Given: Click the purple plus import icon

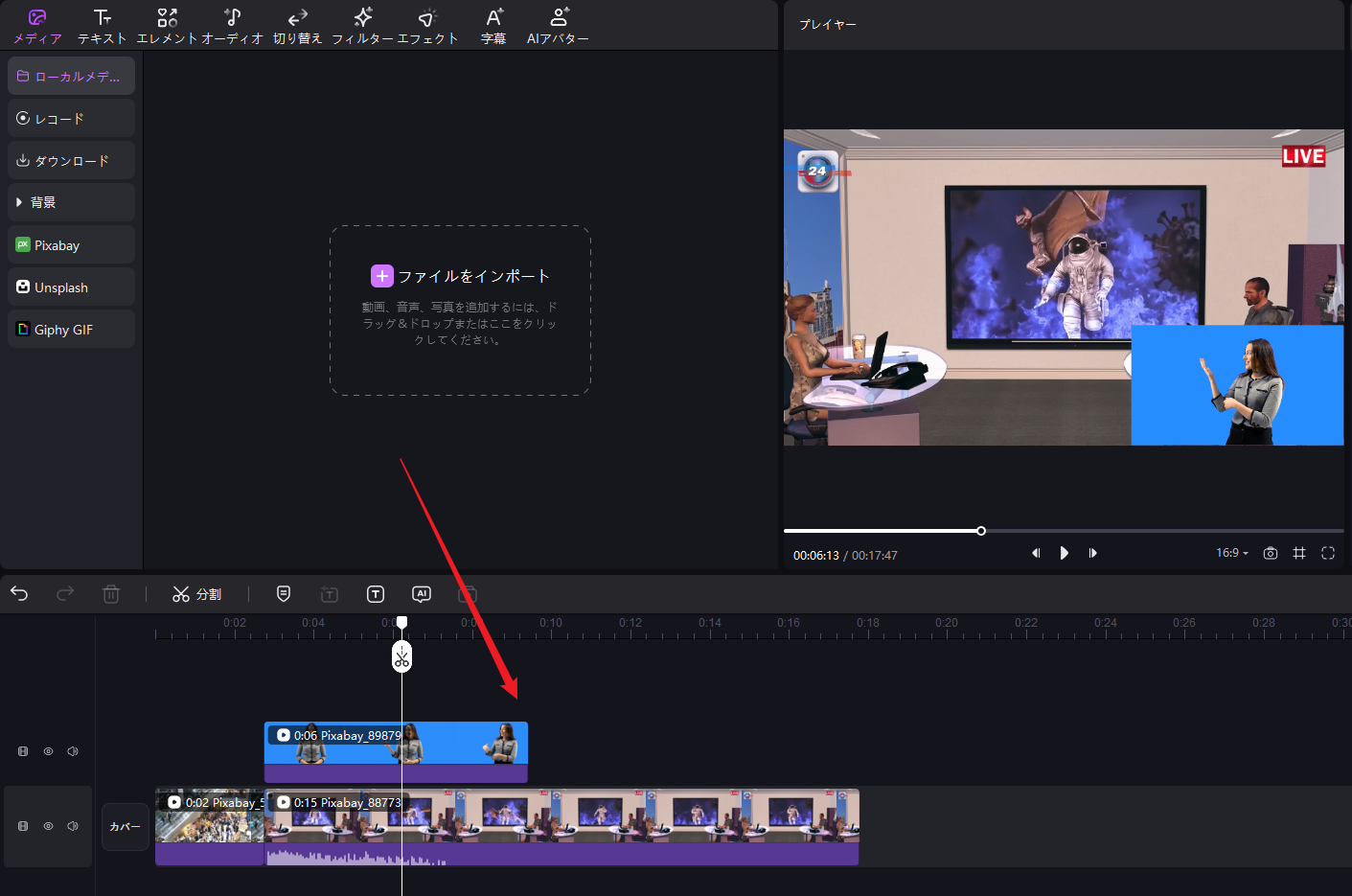Looking at the screenshot, I should [x=381, y=276].
